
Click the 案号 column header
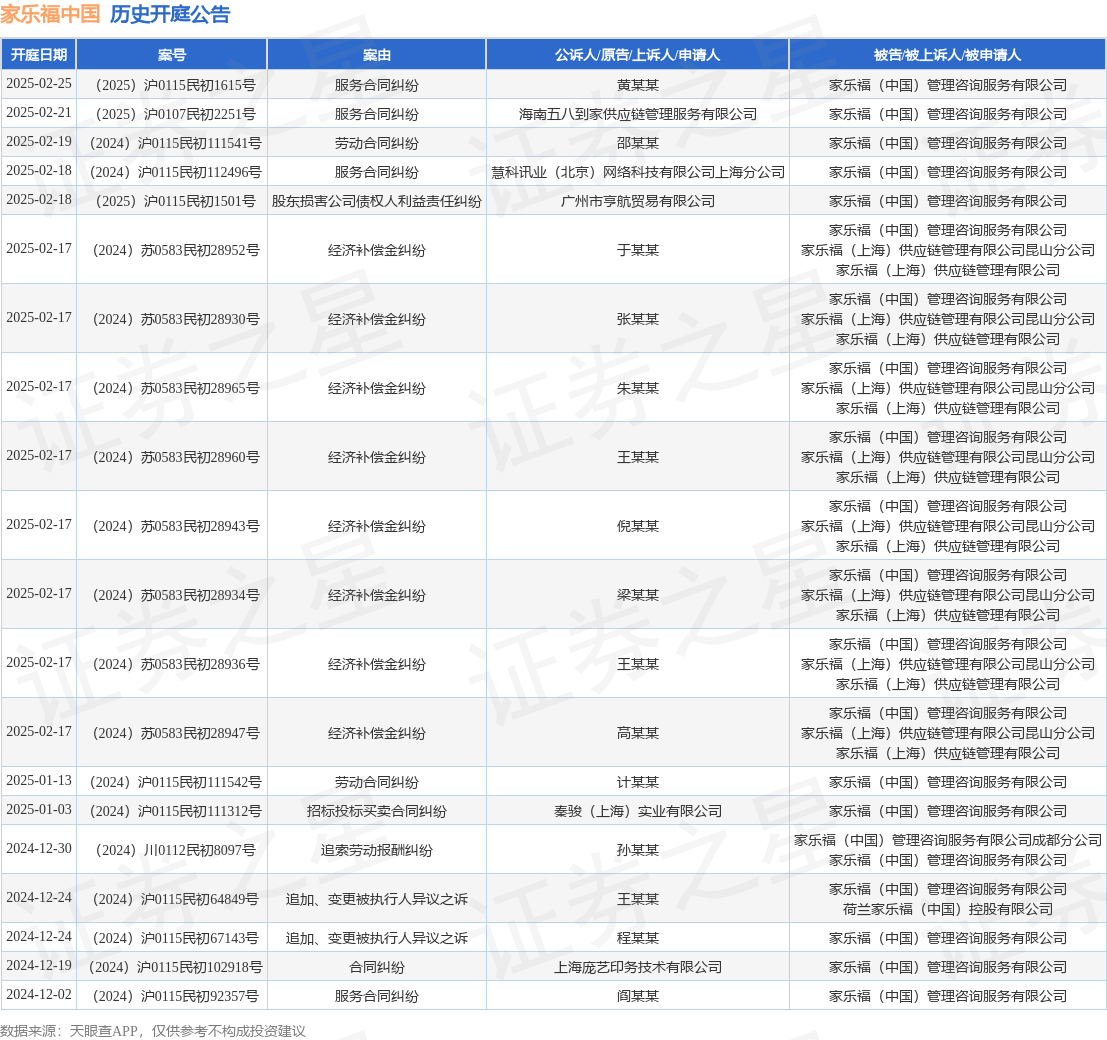point(172,55)
